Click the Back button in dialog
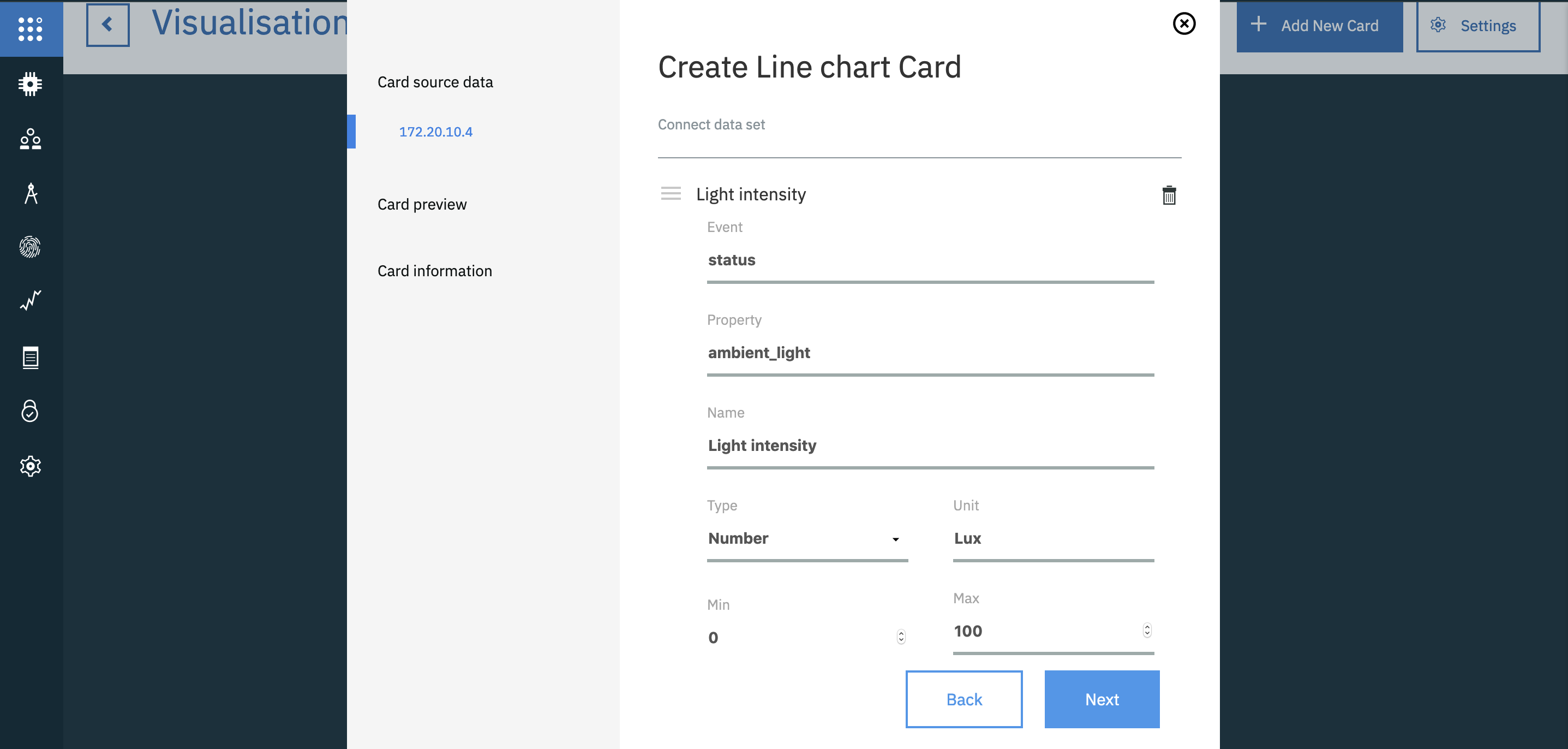 point(963,699)
